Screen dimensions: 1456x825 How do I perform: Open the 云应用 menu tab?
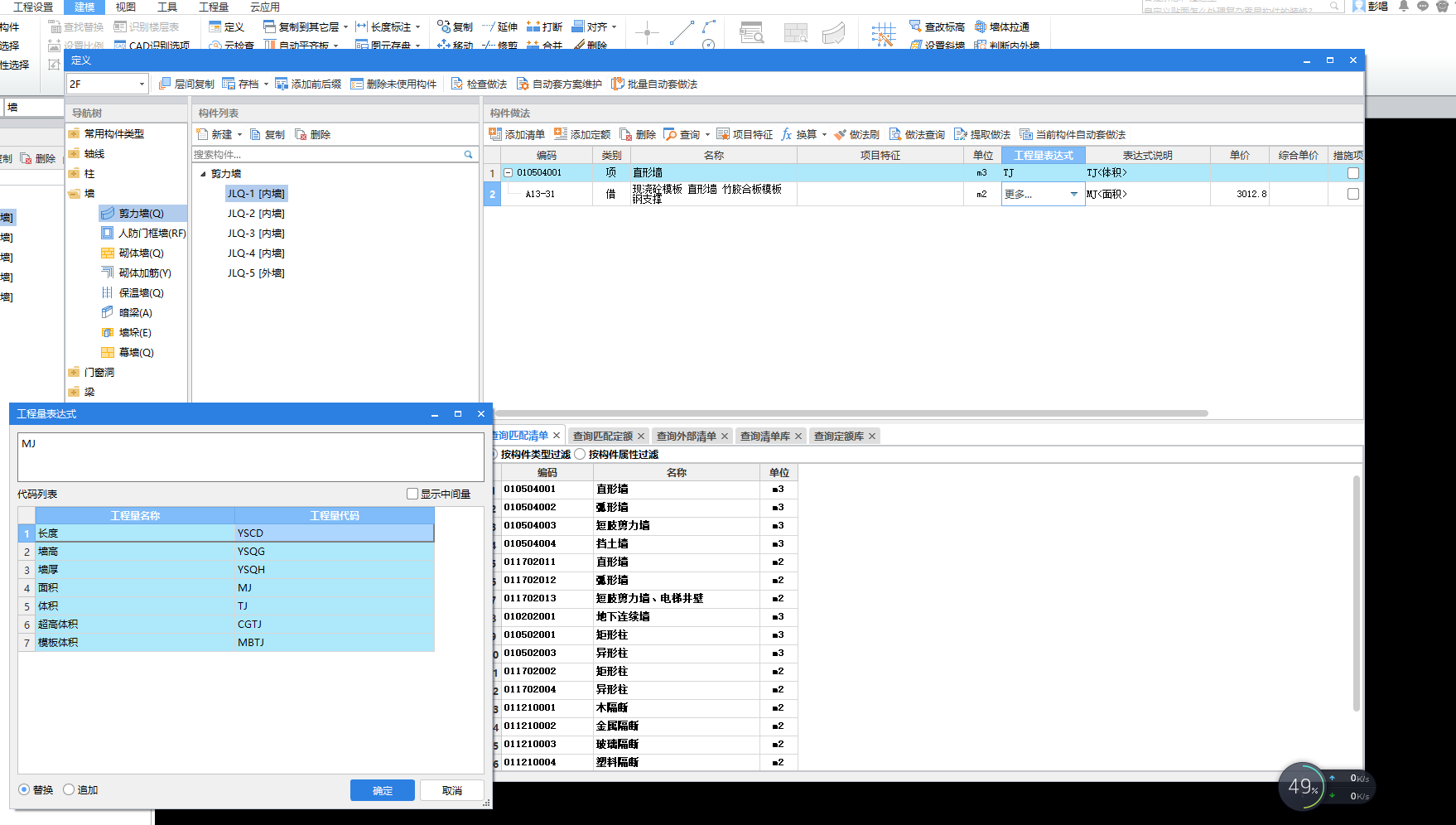265,7
